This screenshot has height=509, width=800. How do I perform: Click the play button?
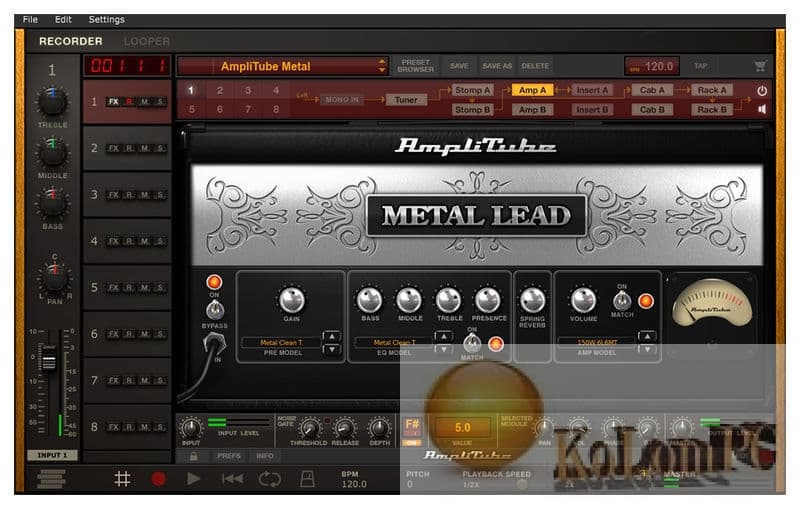193,479
